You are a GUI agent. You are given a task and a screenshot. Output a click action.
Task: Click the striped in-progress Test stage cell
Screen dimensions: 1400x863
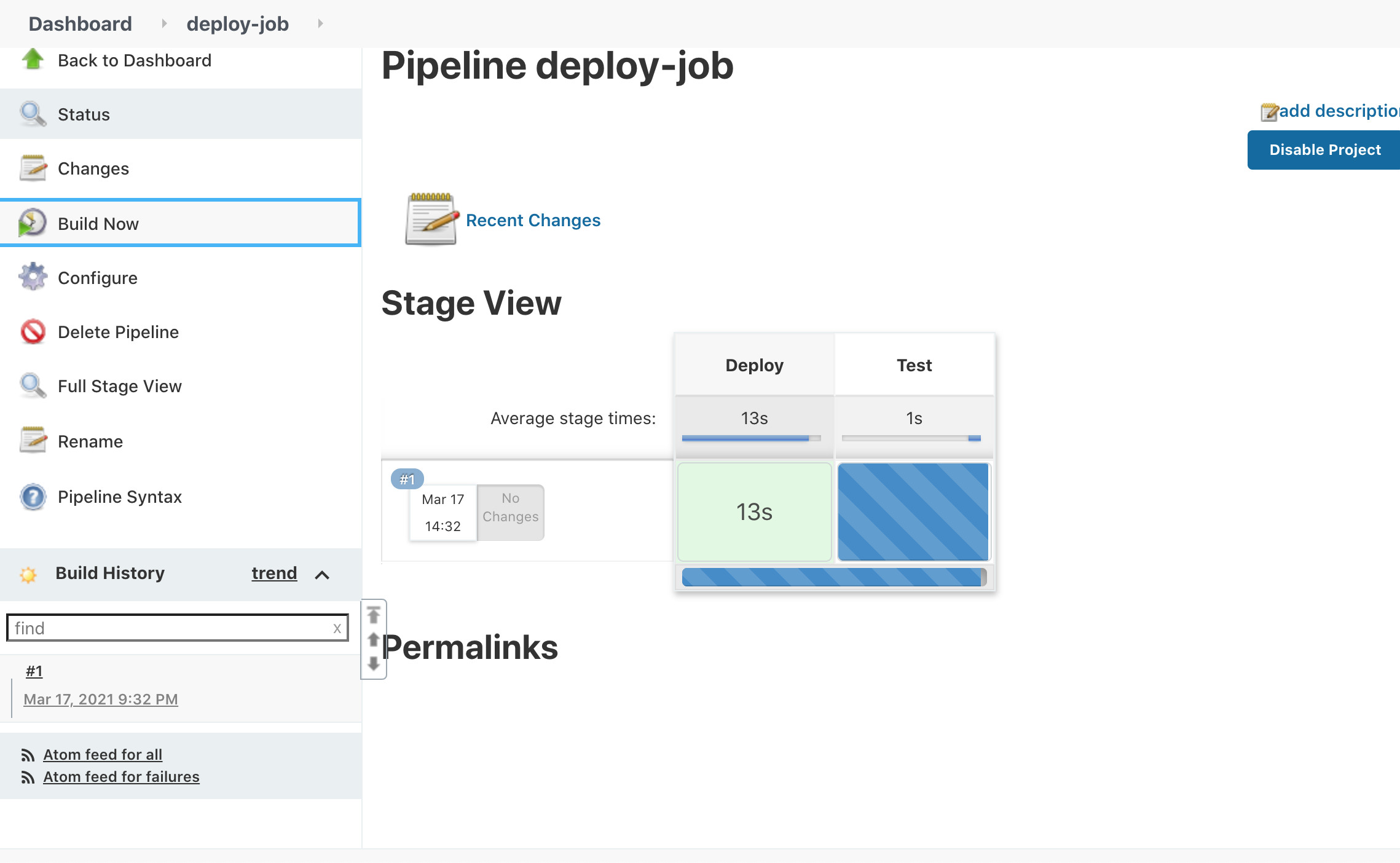[913, 511]
